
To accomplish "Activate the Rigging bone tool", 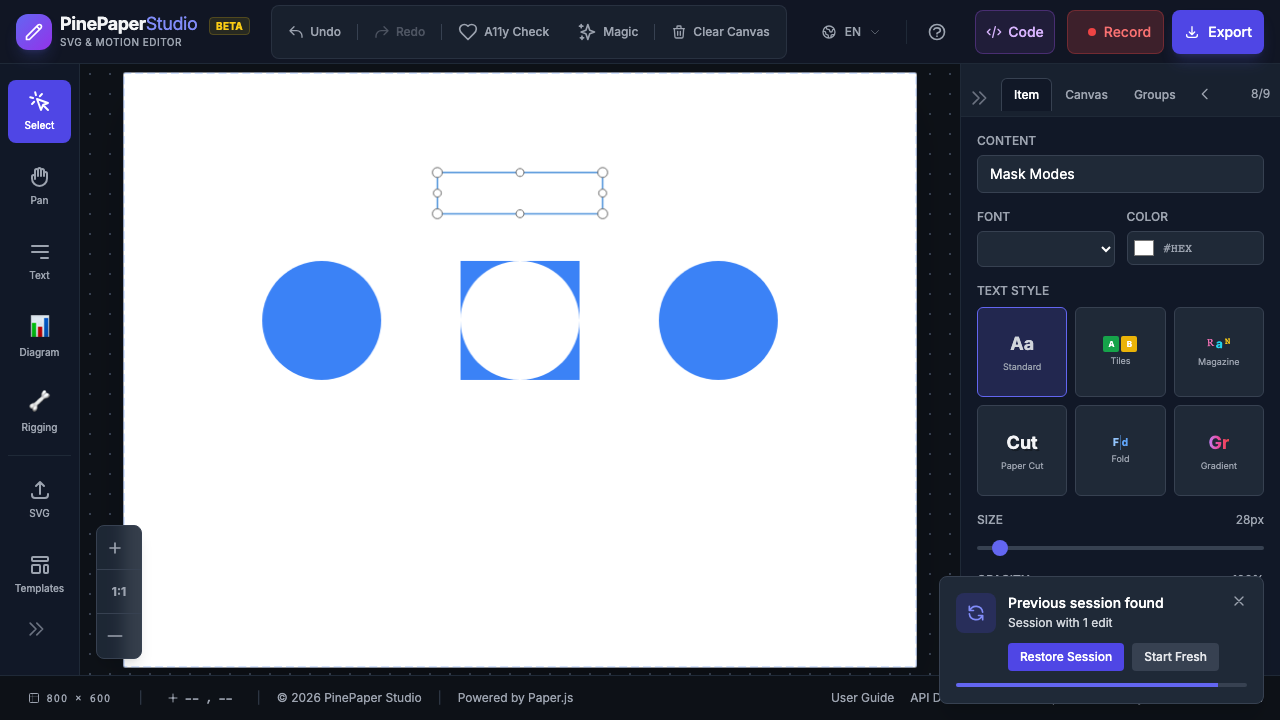I will [x=39, y=411].
